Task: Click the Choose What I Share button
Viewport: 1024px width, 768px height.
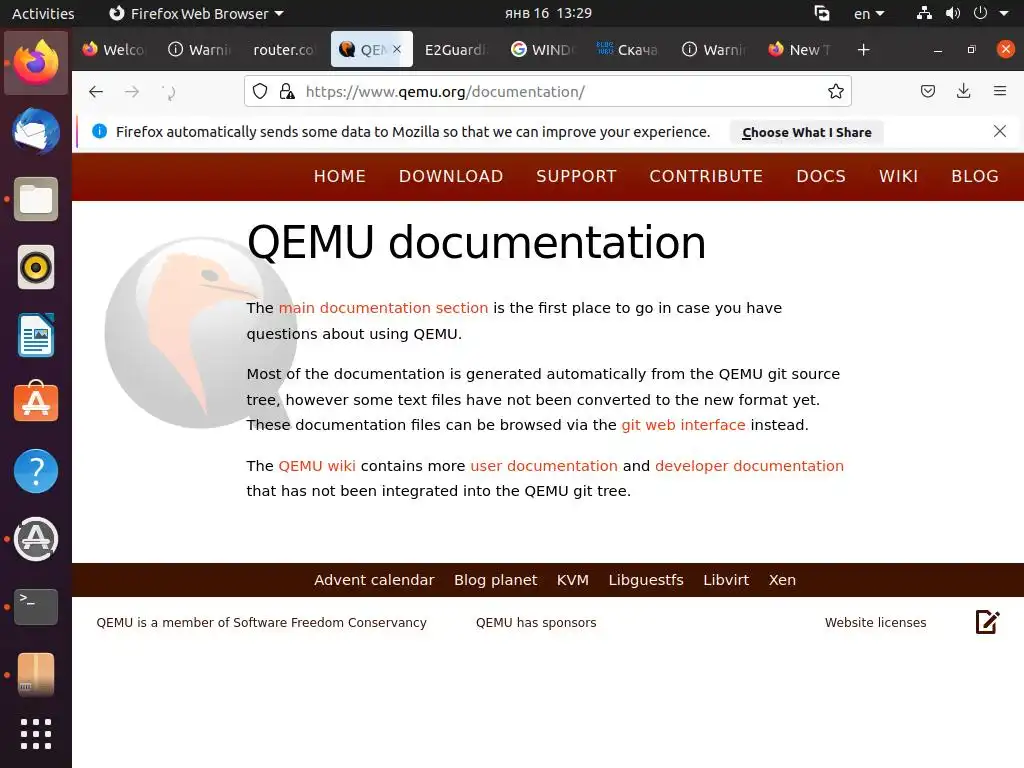Action: [x=807, y=132]
